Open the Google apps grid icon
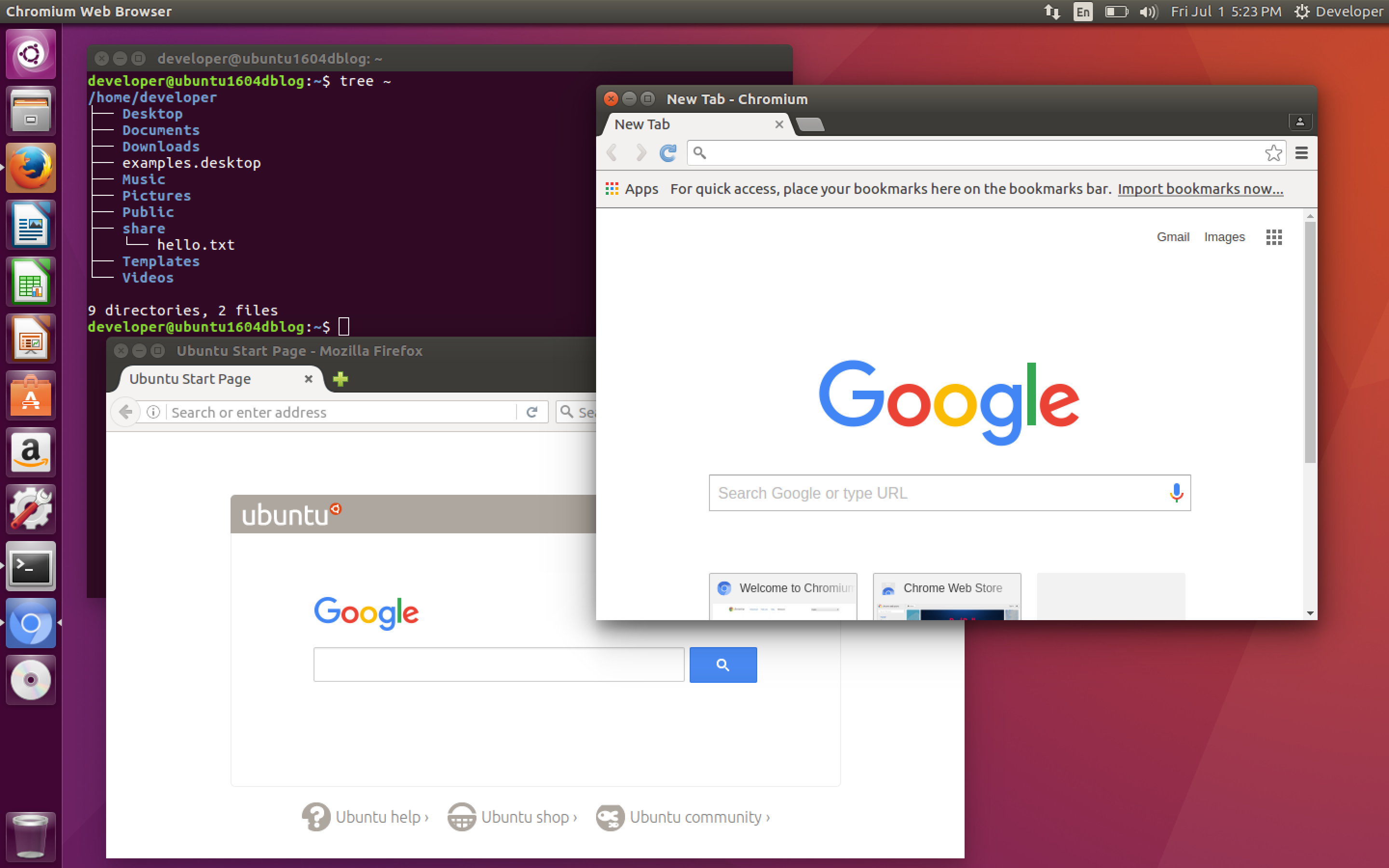 1274,237
